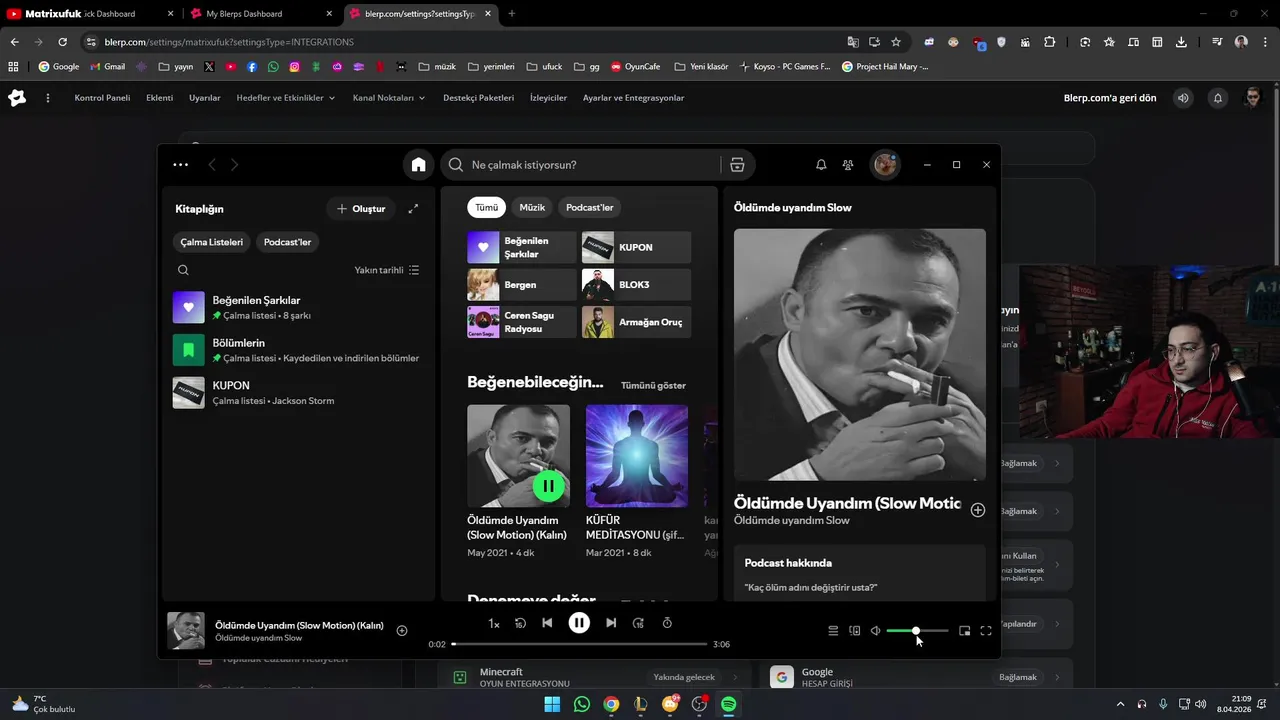
Task: Open Kontrol Paneli in Blerp nav
Action: click(x=102, y=98)
